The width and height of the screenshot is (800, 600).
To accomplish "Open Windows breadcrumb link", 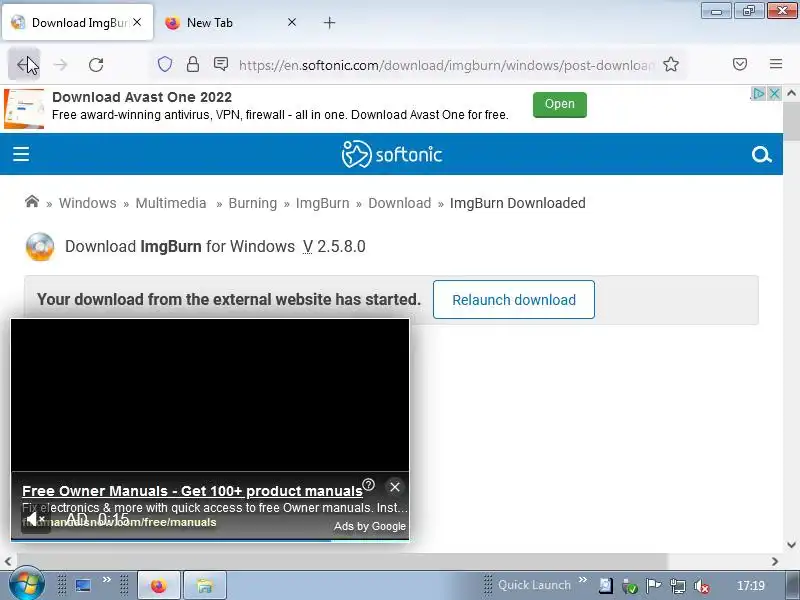I will click(x=88, y=203).
